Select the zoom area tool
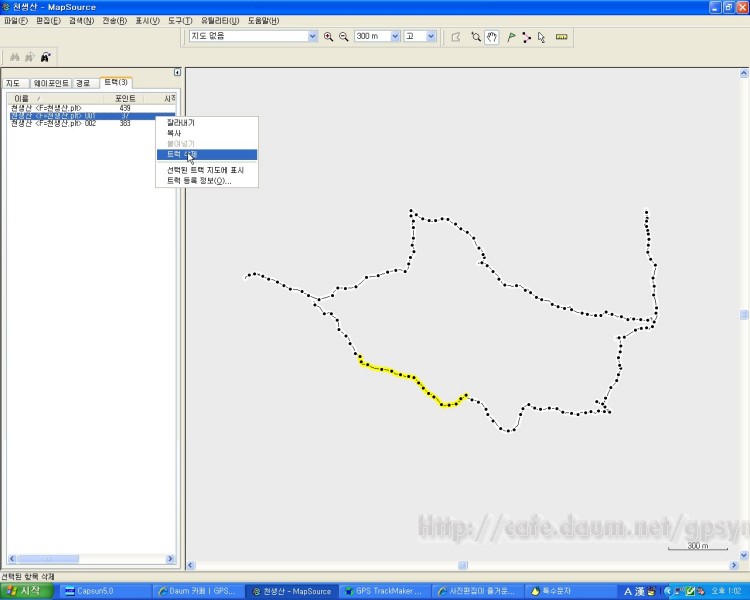 [x=475, y=37]
